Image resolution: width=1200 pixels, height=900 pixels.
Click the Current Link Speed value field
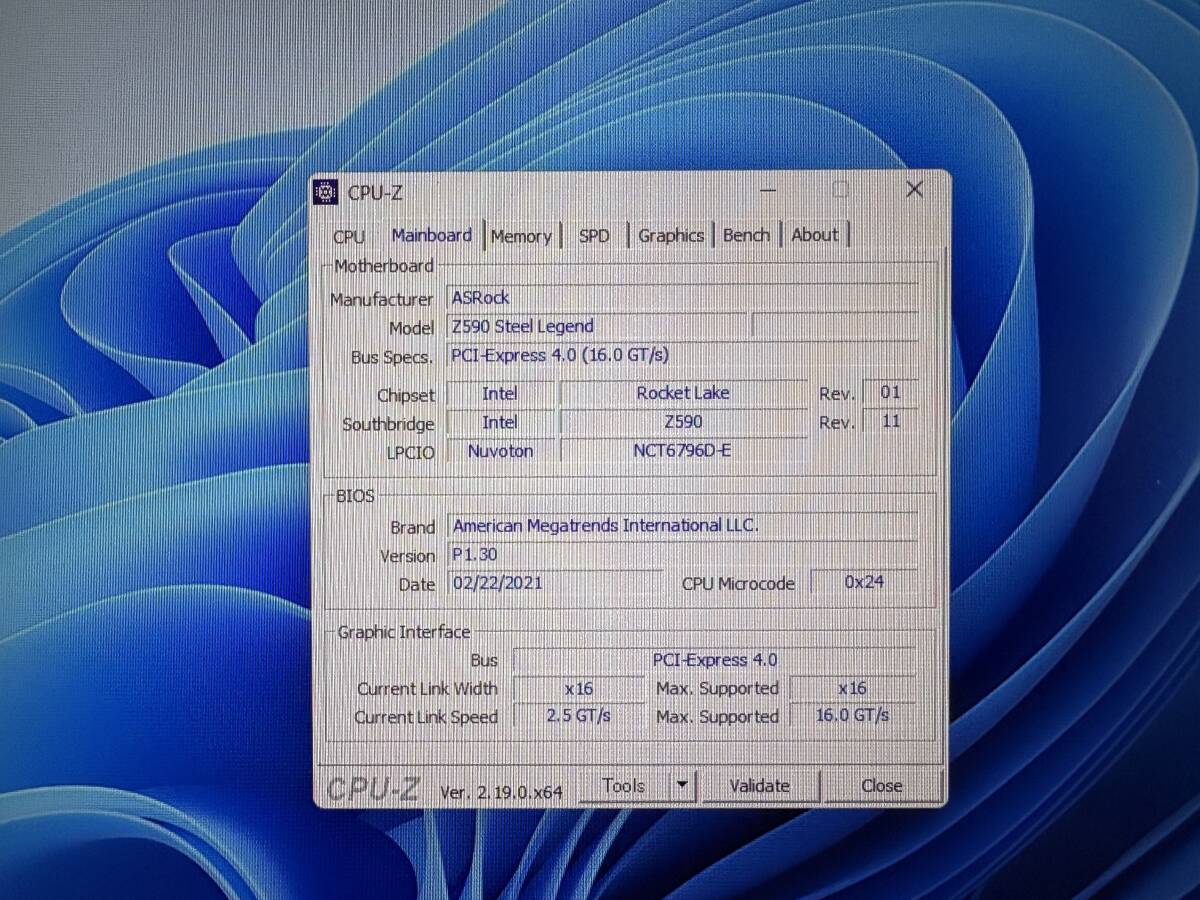point(578,716)
